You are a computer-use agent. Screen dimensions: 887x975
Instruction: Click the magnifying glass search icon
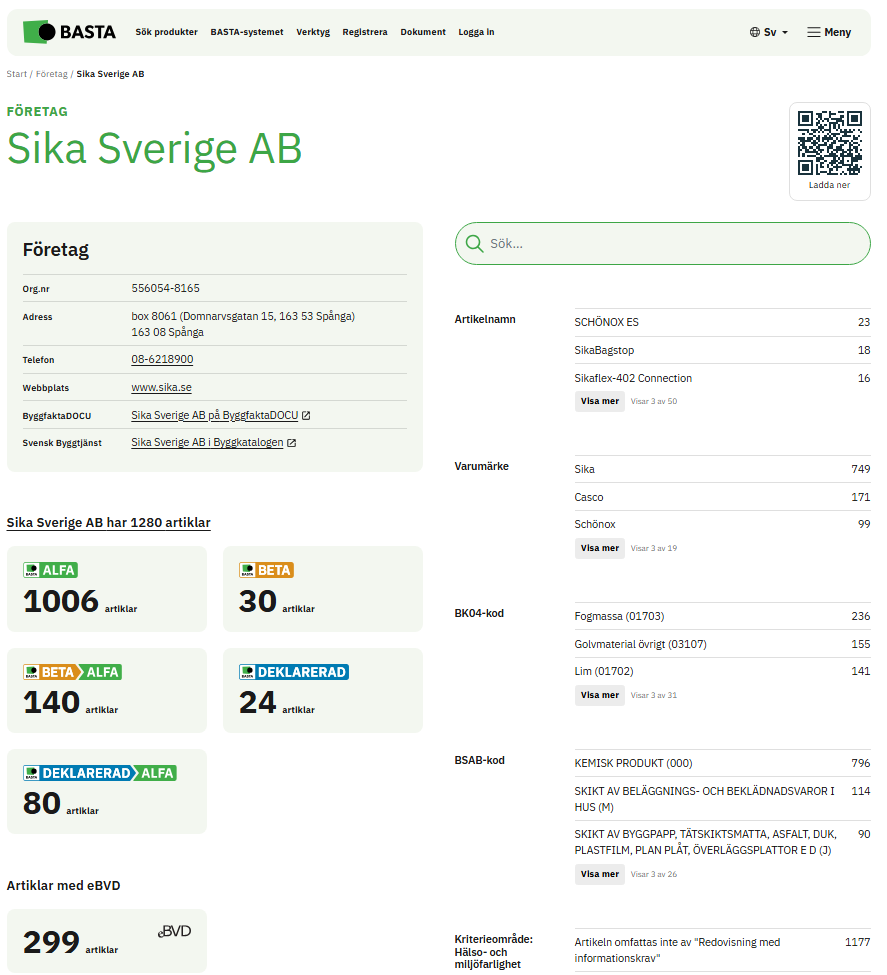(x=474, y=243)
